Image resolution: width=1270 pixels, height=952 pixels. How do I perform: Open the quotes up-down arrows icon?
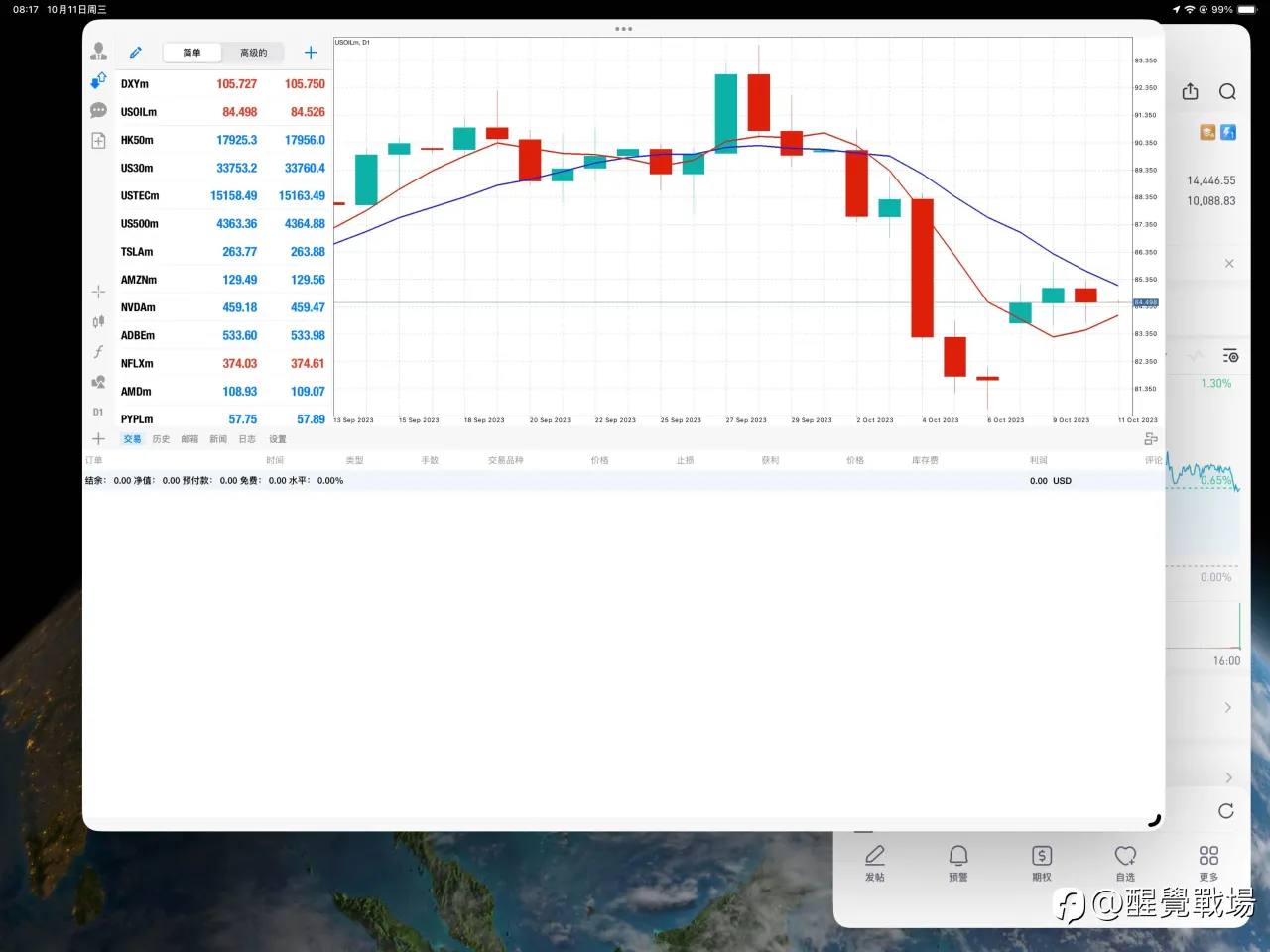tap(98, 80)
